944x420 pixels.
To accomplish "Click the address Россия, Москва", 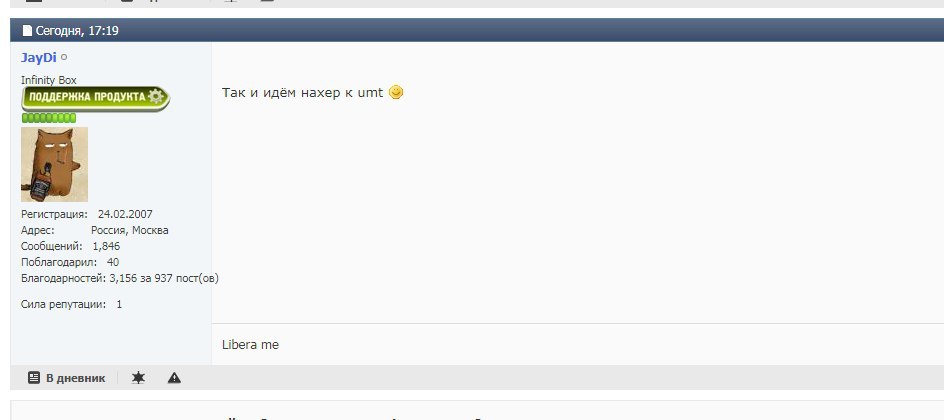I will click(130, 230).
